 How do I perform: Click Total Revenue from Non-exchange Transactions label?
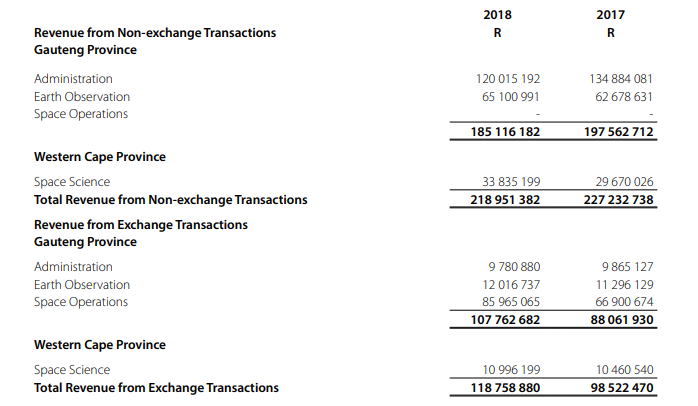[170, 200]
